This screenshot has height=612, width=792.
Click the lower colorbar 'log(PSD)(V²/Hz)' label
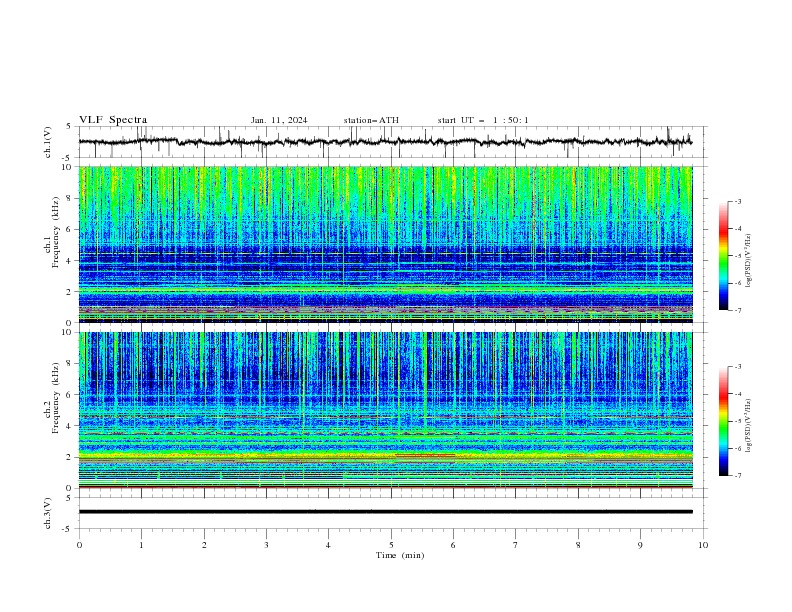click(x=749, y=426)
